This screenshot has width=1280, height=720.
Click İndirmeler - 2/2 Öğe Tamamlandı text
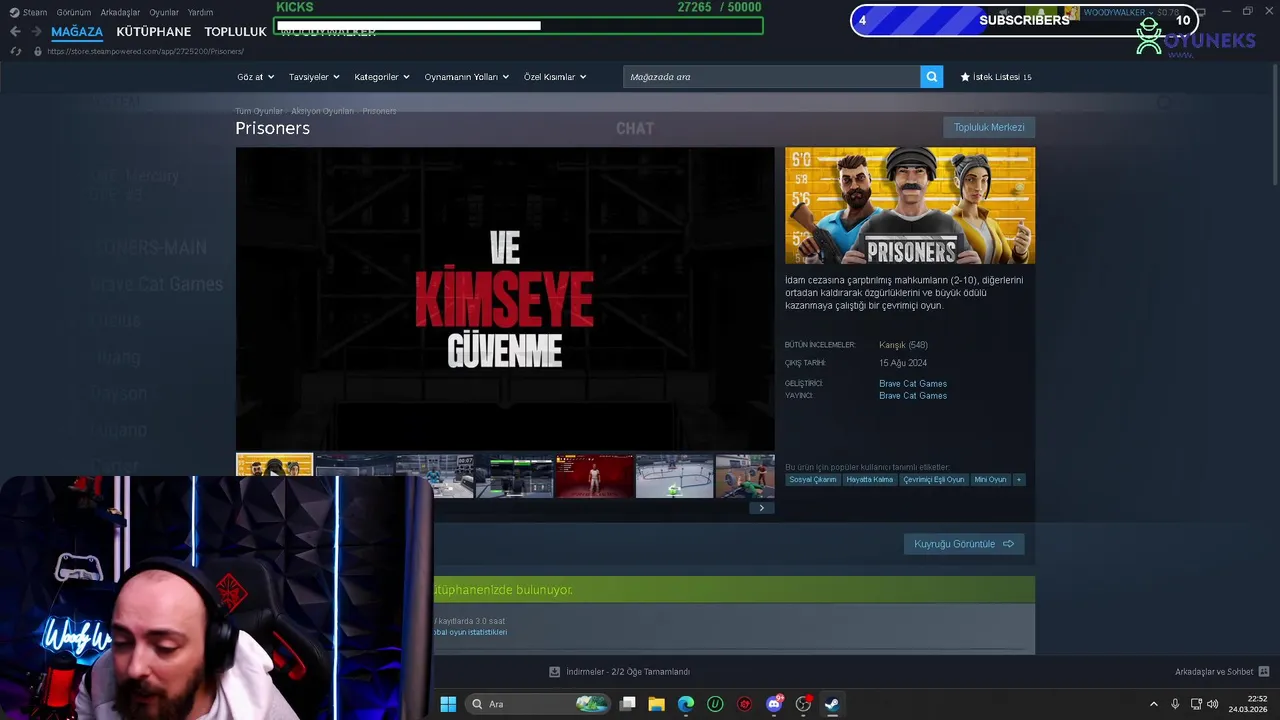click(628, 672)
